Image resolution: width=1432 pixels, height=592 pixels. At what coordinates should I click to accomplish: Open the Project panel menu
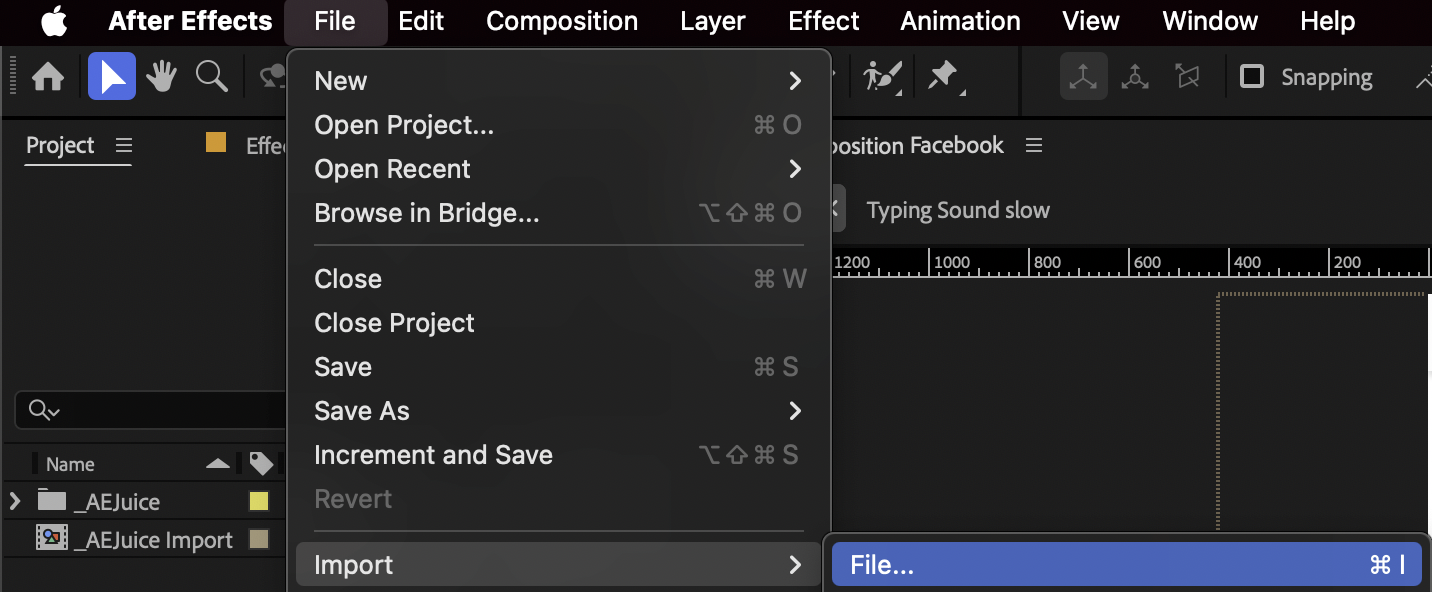[x=123, y=146]
